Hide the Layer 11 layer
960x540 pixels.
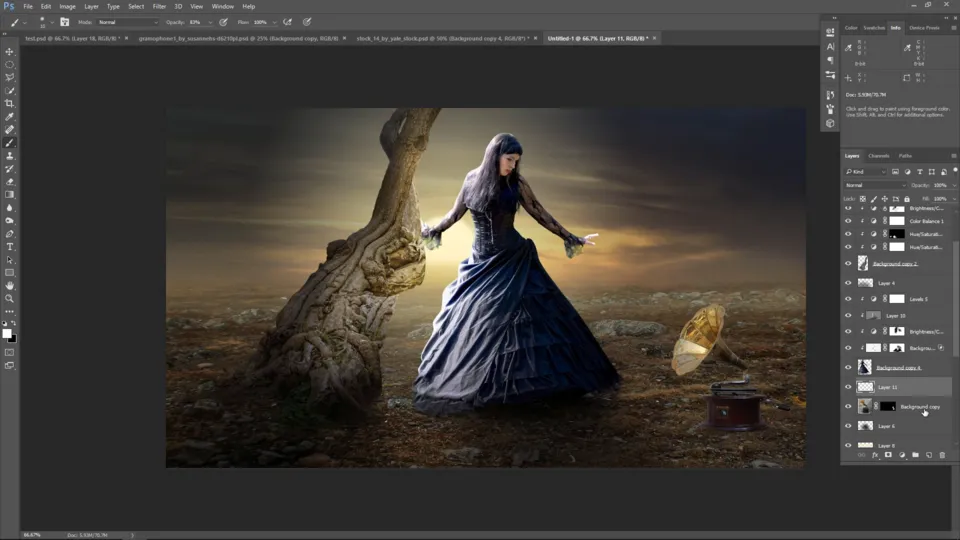pyautogui.click(x=848, y=387)
